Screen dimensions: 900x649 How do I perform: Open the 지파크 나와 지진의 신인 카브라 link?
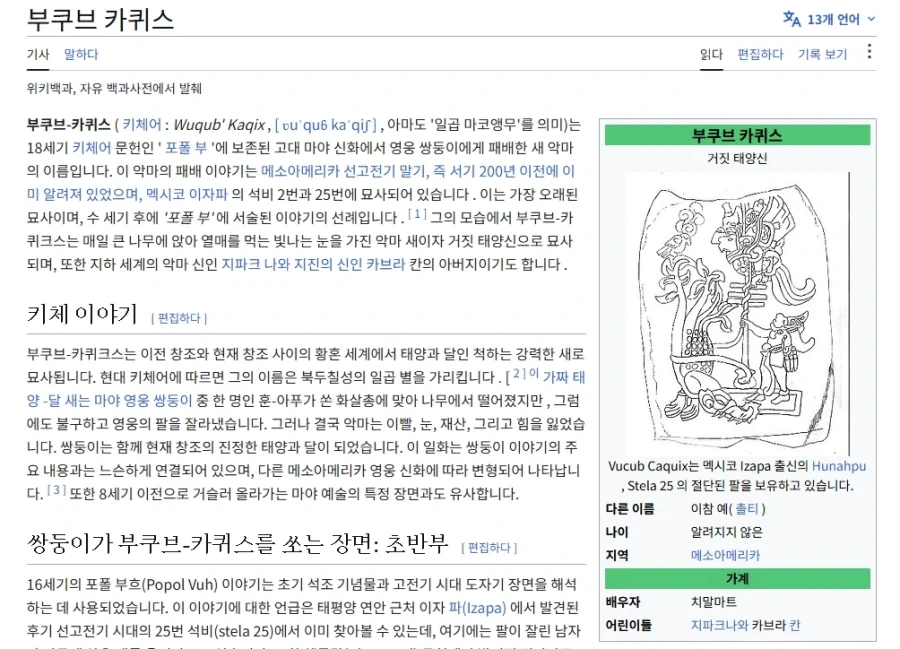(x=313, y=264)
